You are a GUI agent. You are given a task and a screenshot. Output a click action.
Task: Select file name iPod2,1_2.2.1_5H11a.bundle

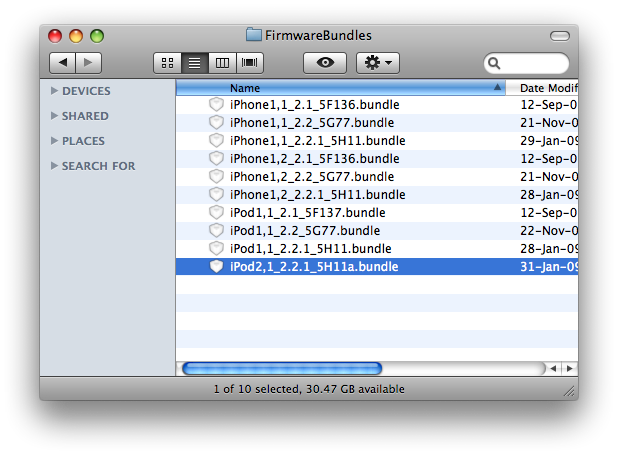coord(314,267)
